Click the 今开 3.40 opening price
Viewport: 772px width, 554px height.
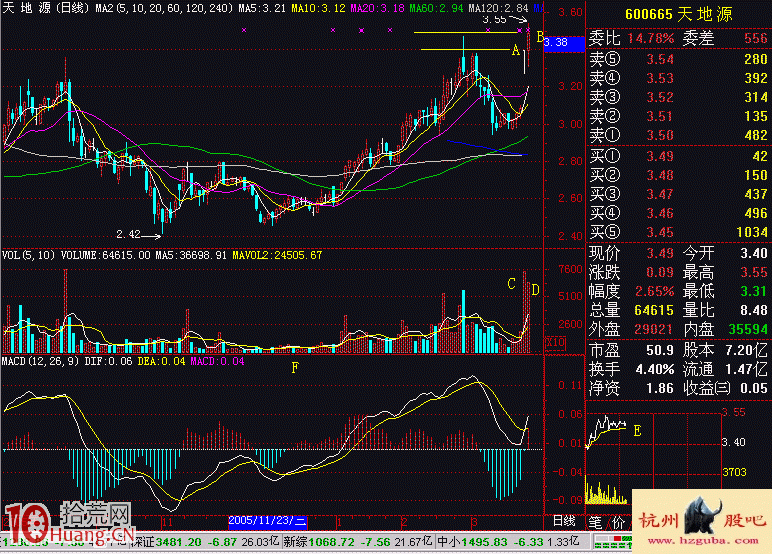753,254
